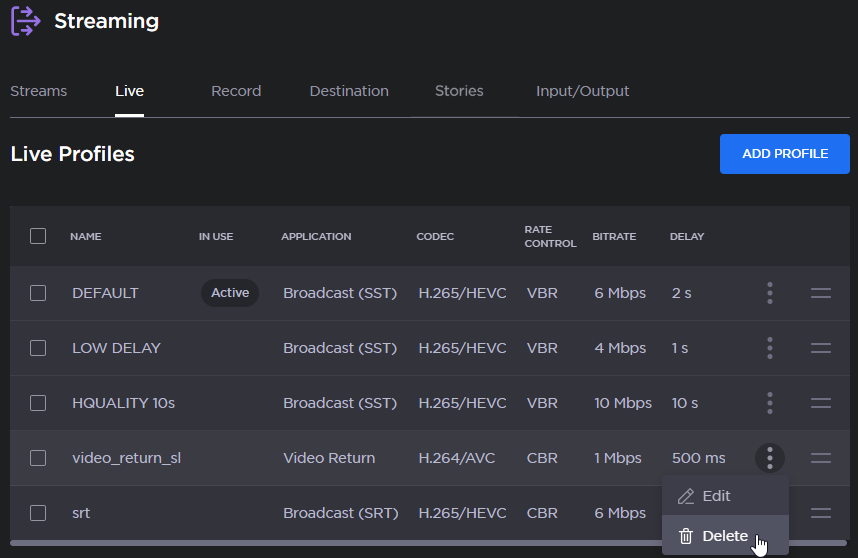Open the HQUALITY 10s three-dot menu
Image resolution: width=858 pixels, height=558 pixels.
click(769, 403)
